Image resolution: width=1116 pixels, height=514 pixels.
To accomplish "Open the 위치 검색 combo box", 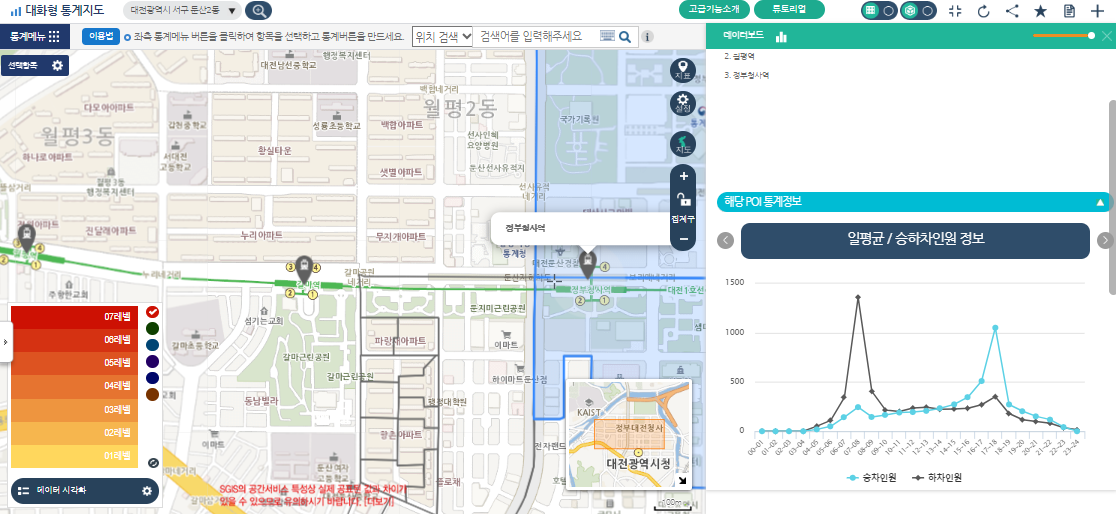I will point(442,36).
